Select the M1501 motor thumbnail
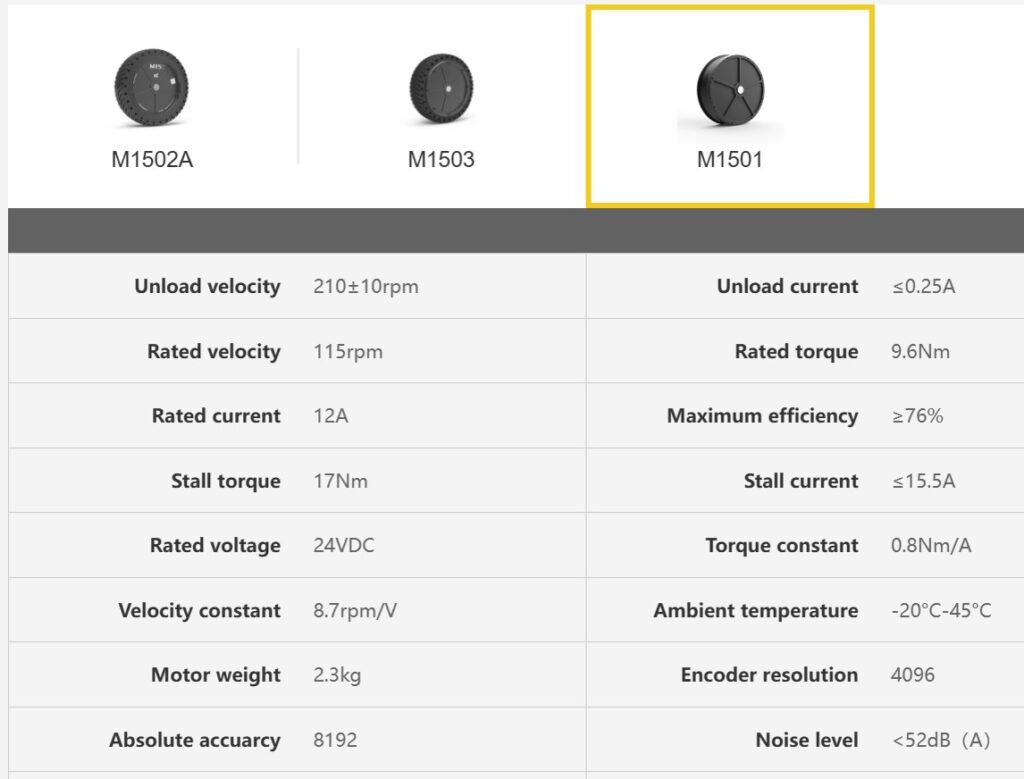Image resolution: width=1024 pixels, height=779 pixels. [x=730, y=91]
